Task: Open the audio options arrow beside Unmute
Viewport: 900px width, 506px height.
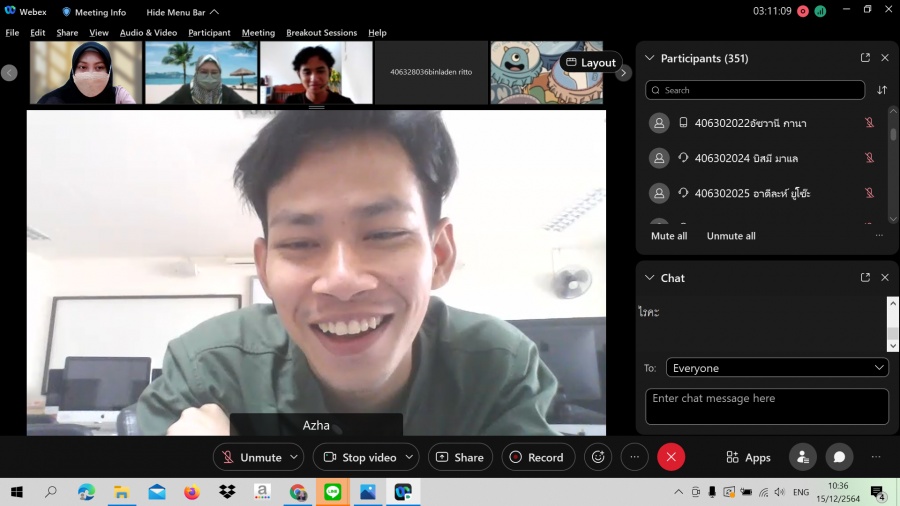Action: (294, 457)
